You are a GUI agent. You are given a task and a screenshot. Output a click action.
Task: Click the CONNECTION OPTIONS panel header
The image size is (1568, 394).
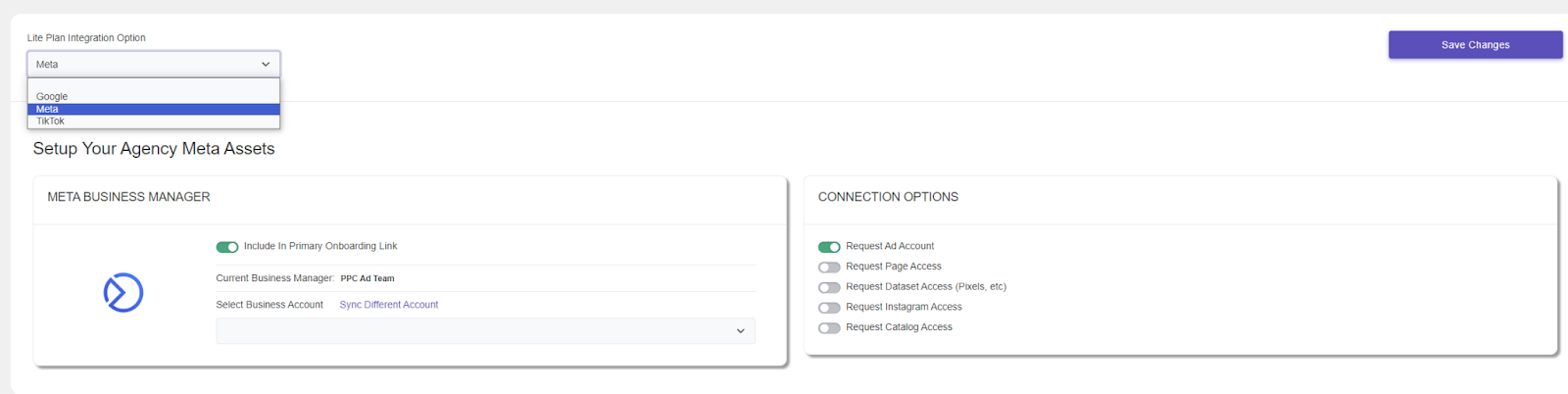coord(888,197)
